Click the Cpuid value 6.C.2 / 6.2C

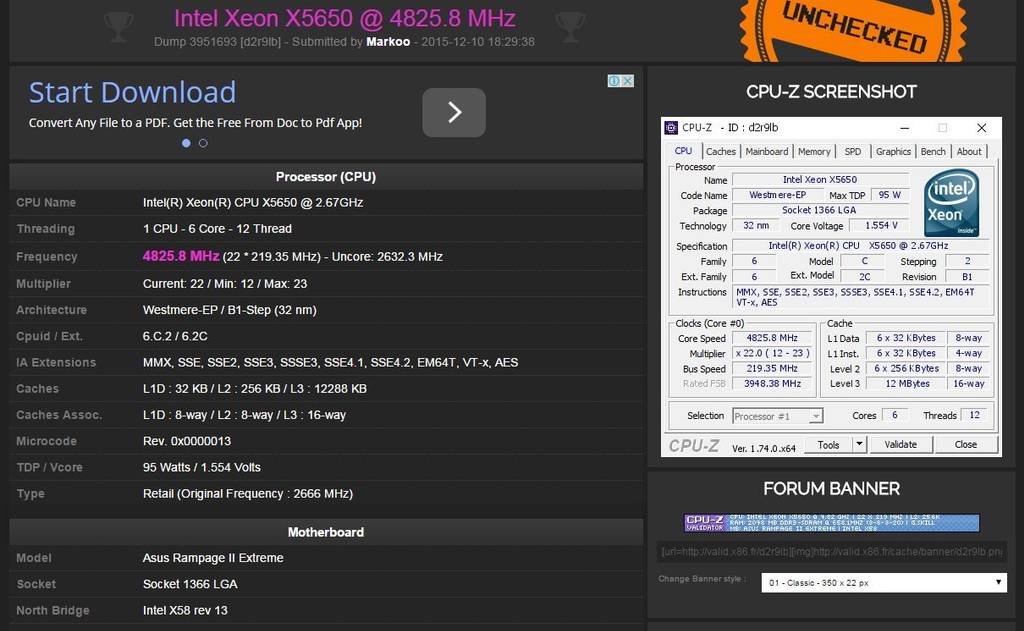tap(175, 336)
